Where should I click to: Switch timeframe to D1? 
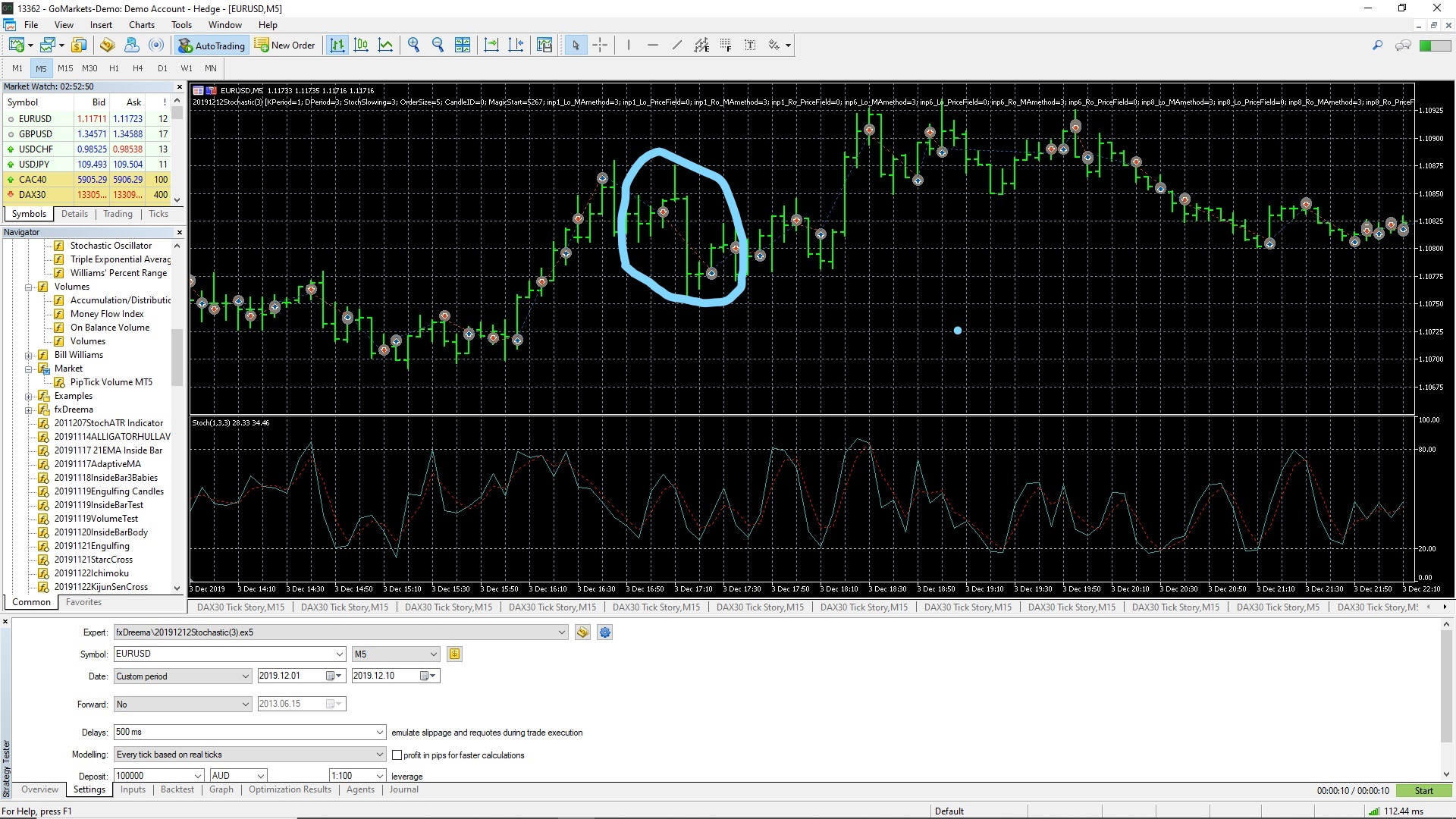click(x=162, y=68)
